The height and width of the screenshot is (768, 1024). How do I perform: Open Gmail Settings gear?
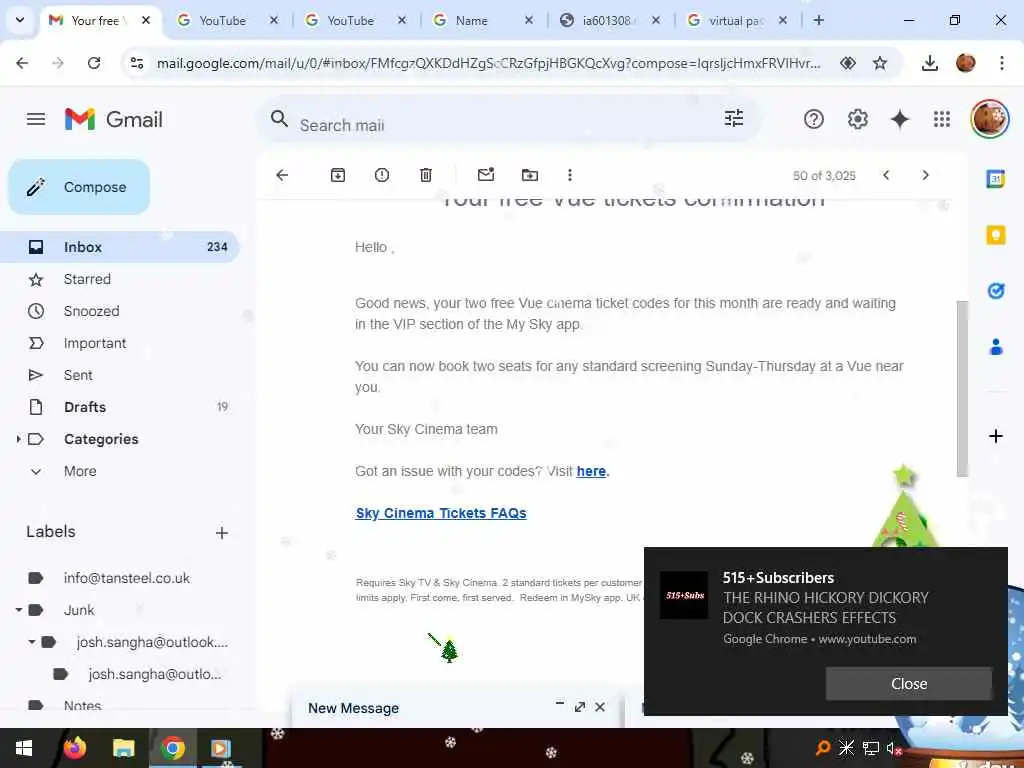857,120
